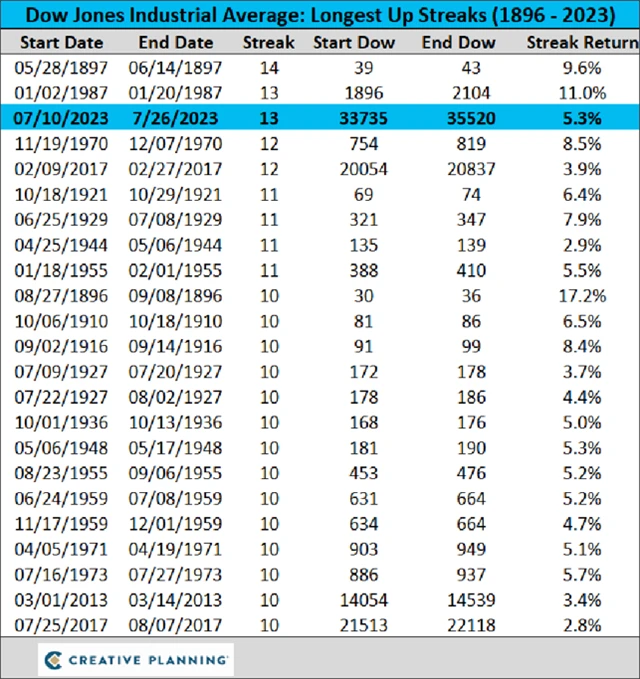
Task: Click the Streak column header
Action: tap(269, 43)
